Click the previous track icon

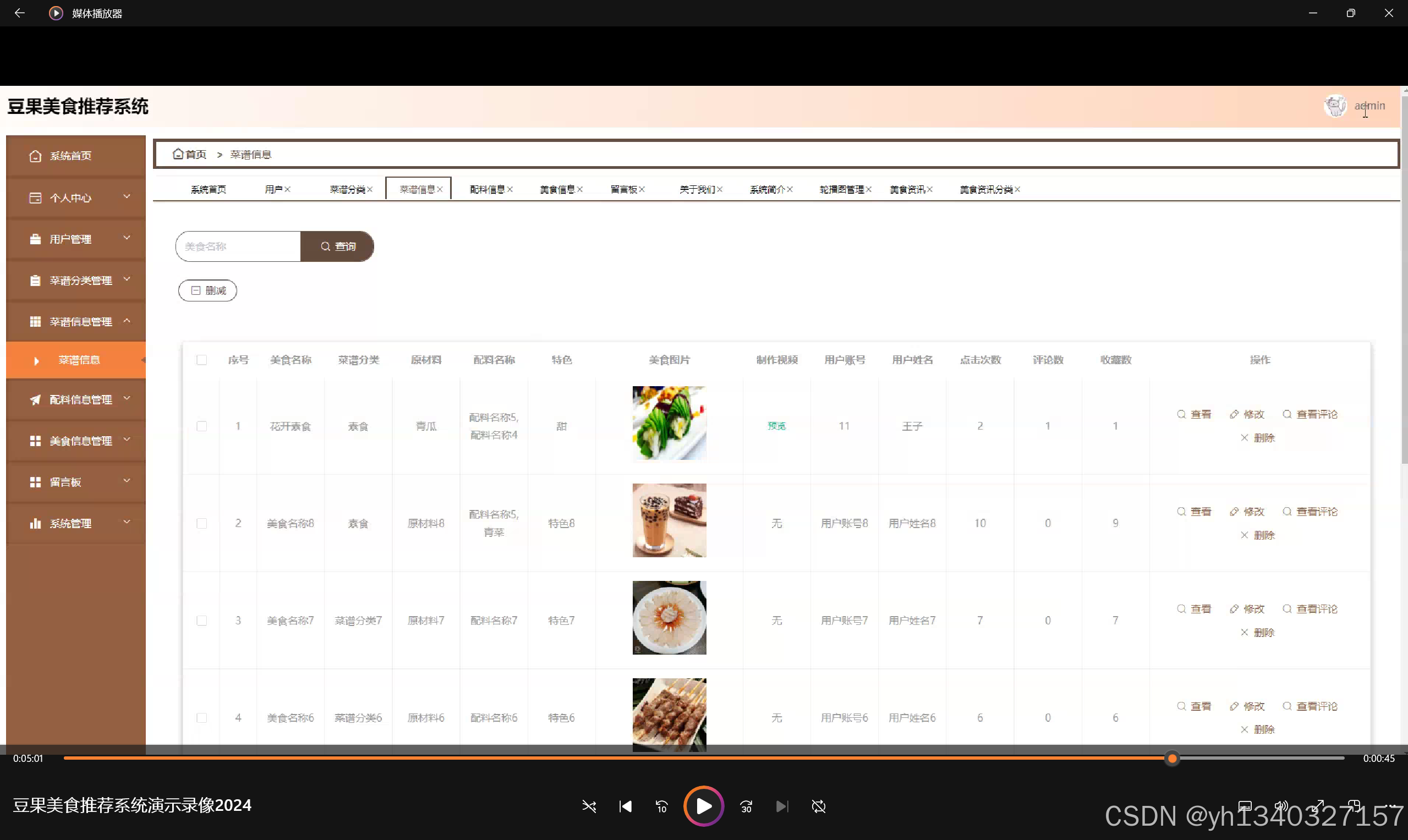pyautogui.click(x=626, y=806)
